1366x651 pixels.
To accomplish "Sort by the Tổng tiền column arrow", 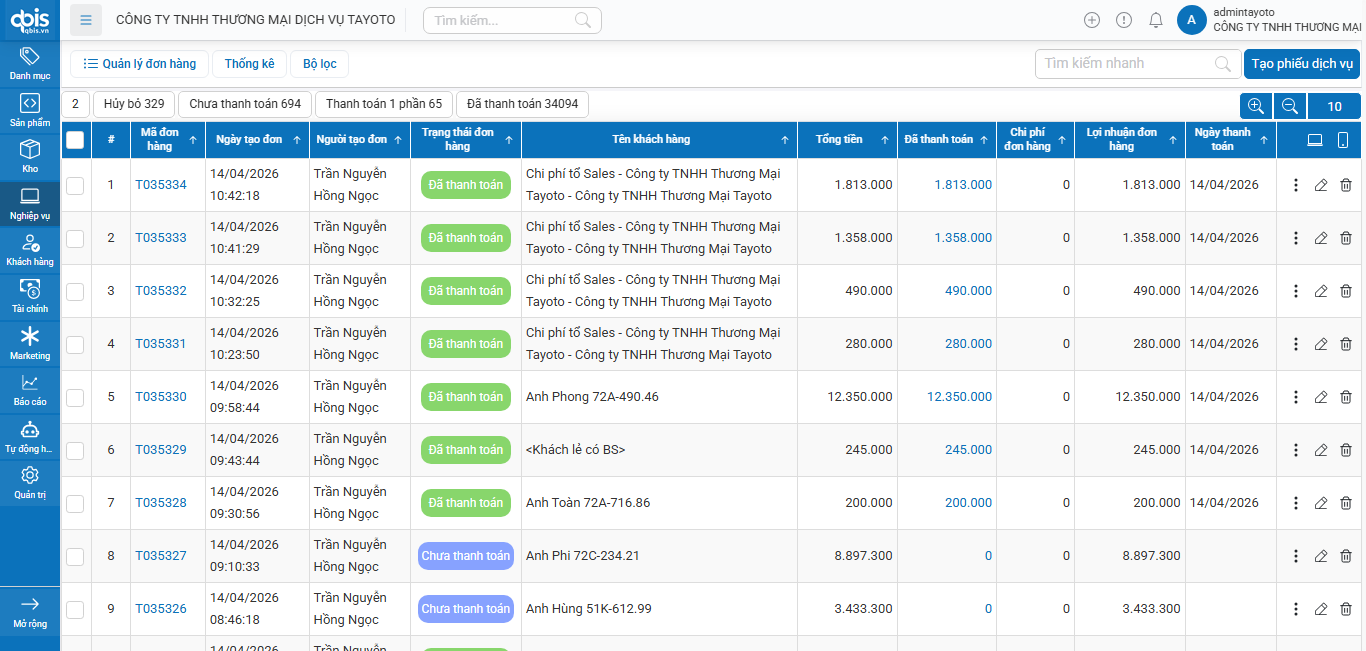I will (x=884, y=140).
